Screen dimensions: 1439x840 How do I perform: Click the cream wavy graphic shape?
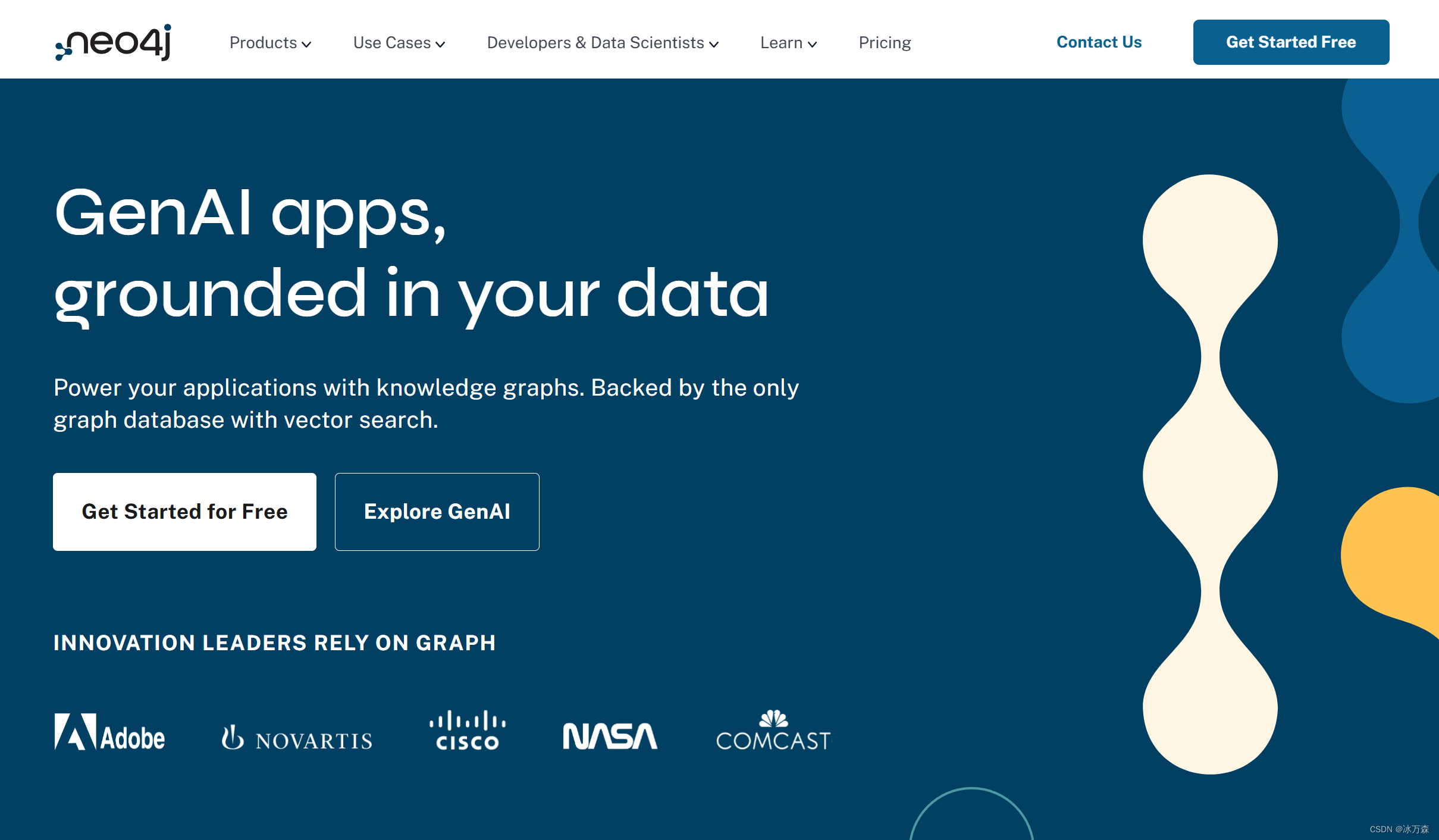coord(1209,474)
